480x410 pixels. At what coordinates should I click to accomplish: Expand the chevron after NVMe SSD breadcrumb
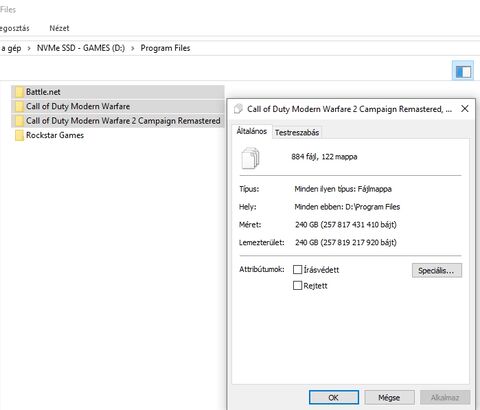tap(133, 48)
